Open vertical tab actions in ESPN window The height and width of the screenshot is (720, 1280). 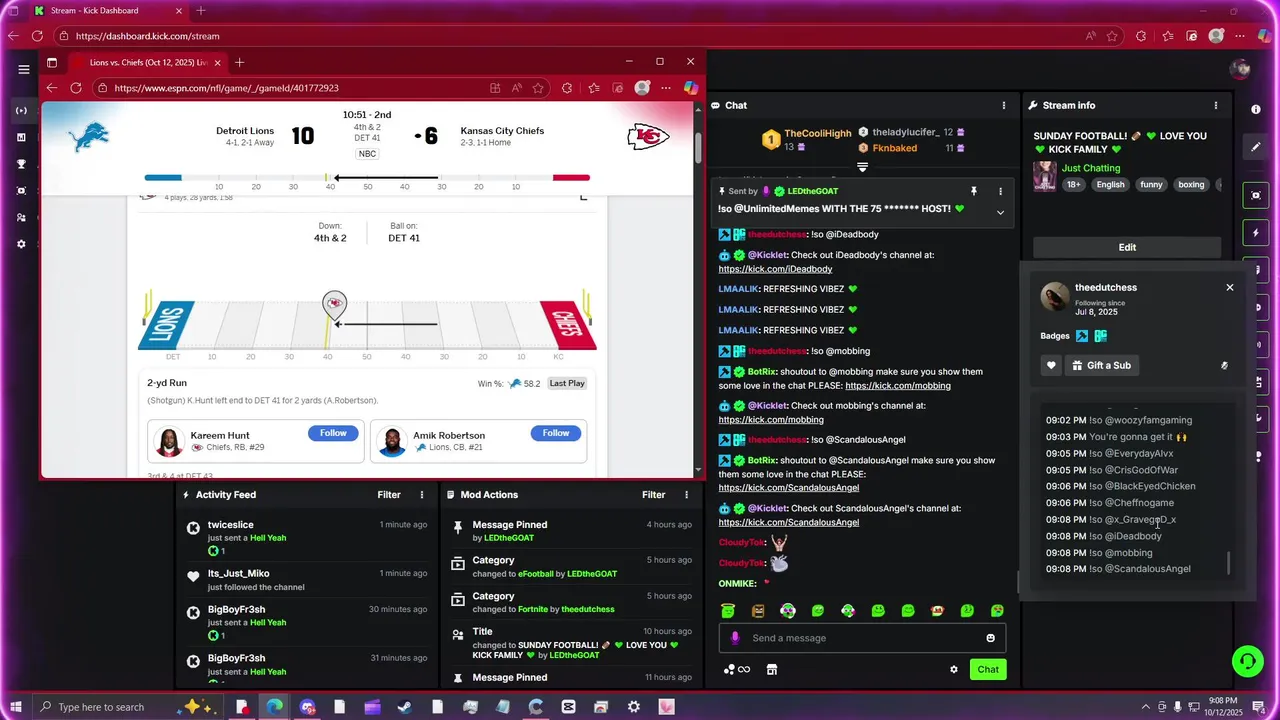[x=52, y=62]
